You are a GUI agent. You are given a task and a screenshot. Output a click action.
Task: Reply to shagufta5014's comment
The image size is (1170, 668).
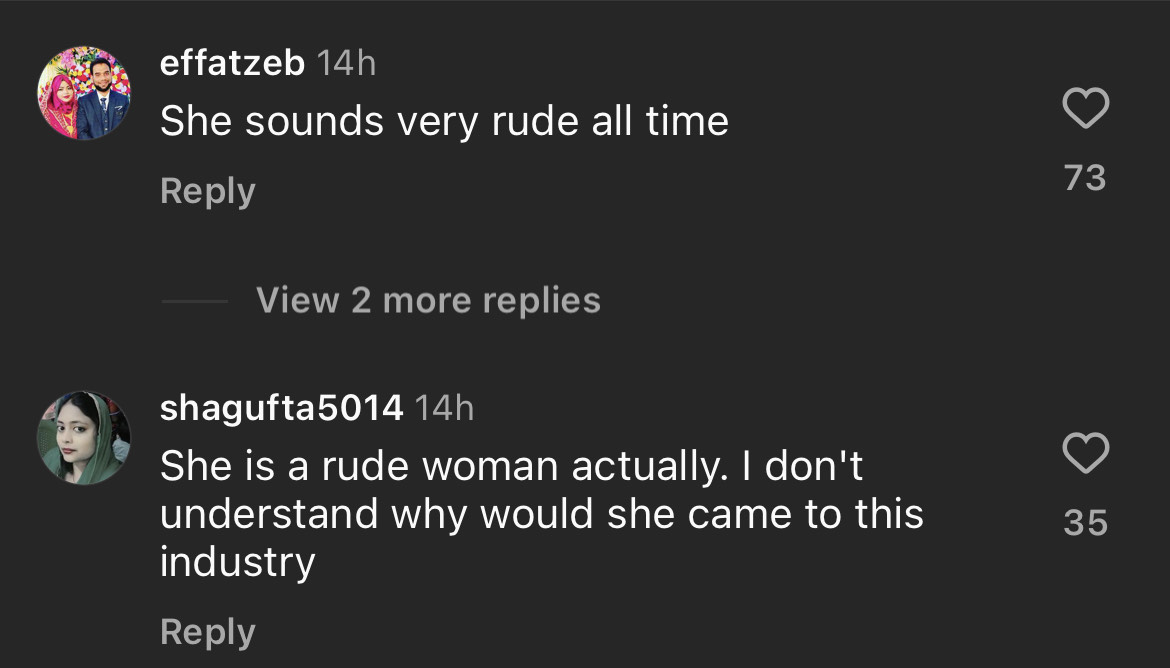tap(208, 632)
